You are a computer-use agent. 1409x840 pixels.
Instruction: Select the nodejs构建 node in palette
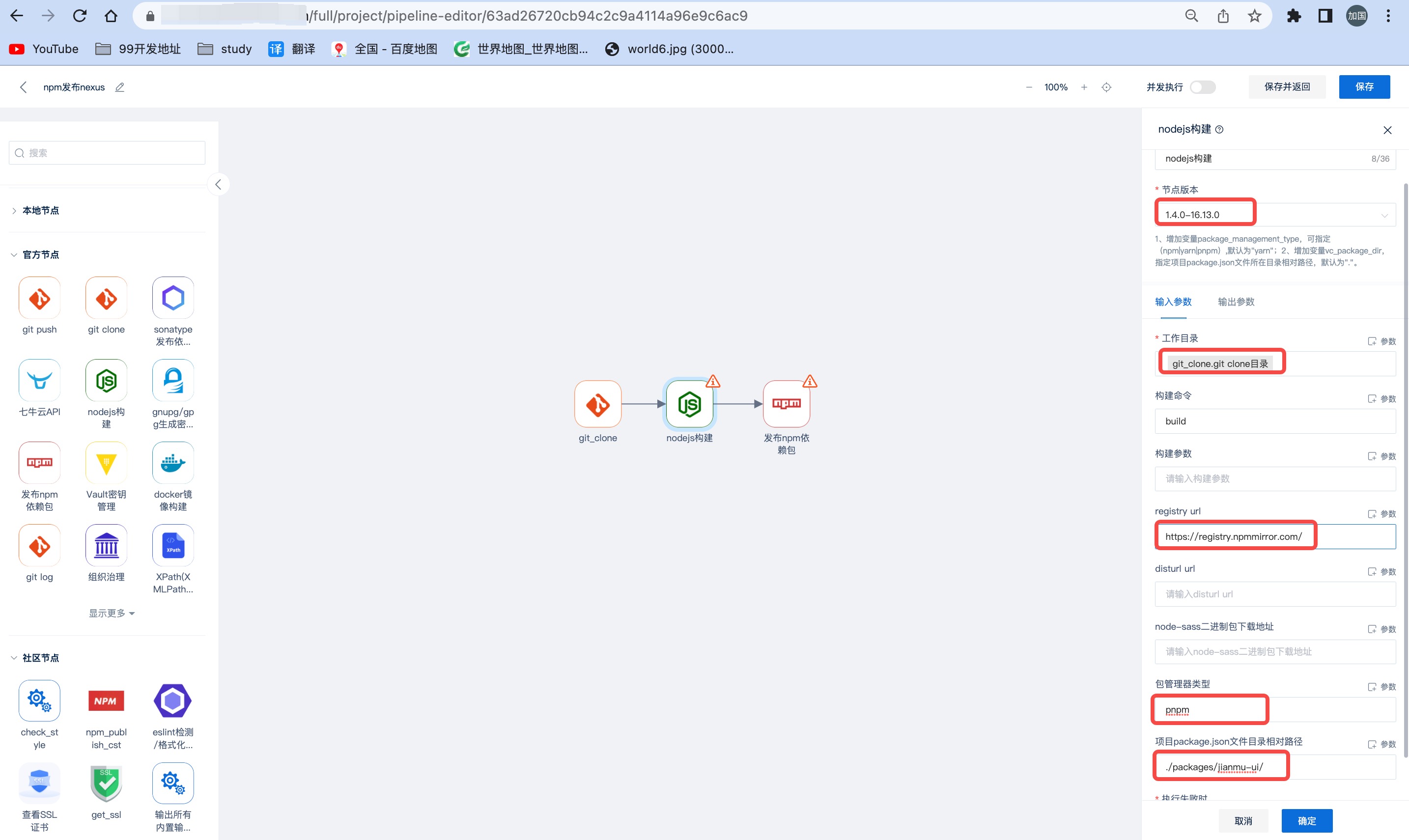pyautogui.click(x=106, y=380)
